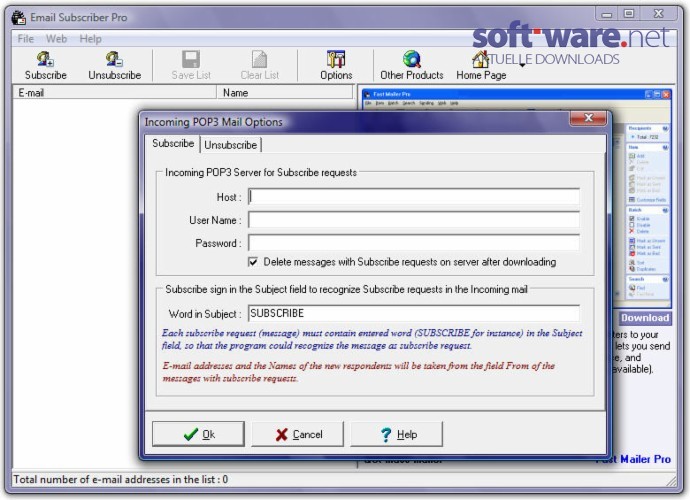
Task: Focus the Password input field
Action: (414, 243)
